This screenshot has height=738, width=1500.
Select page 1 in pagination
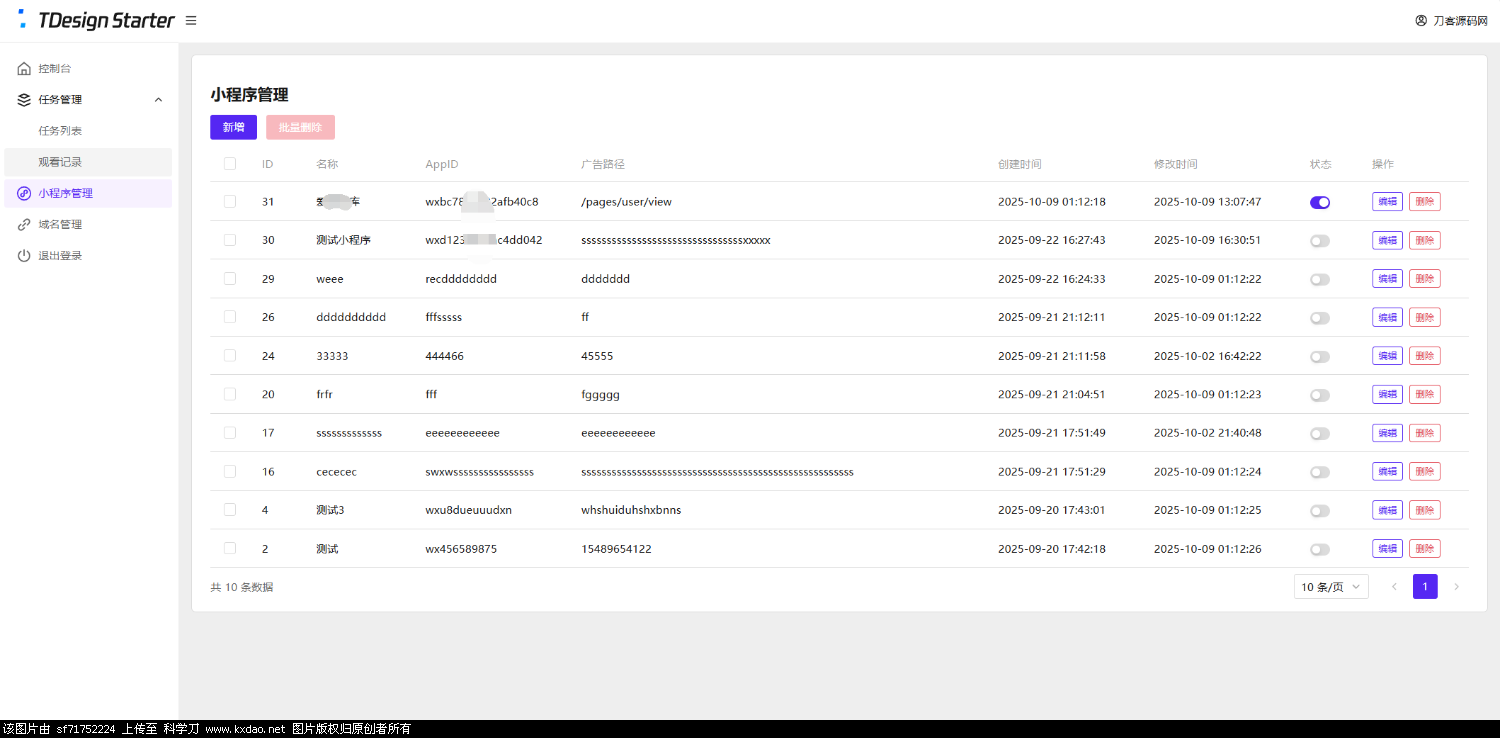(x=1425, y=587)
